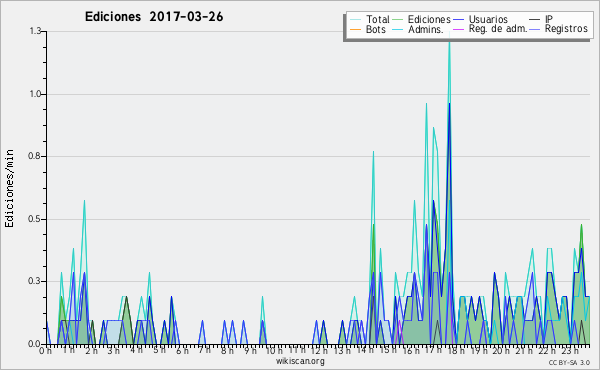This screenshot has height=370, width=600.
Task: Click the Total peak above 14 h
Action: click(373, 152)
